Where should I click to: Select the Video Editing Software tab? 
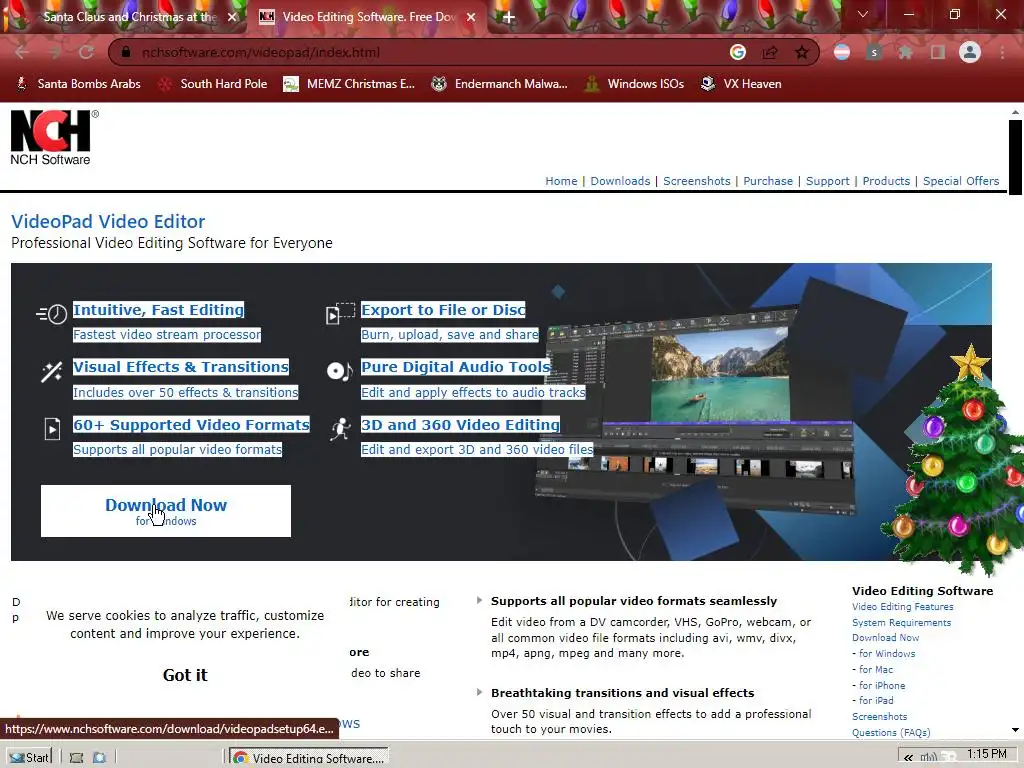(366, 17)
